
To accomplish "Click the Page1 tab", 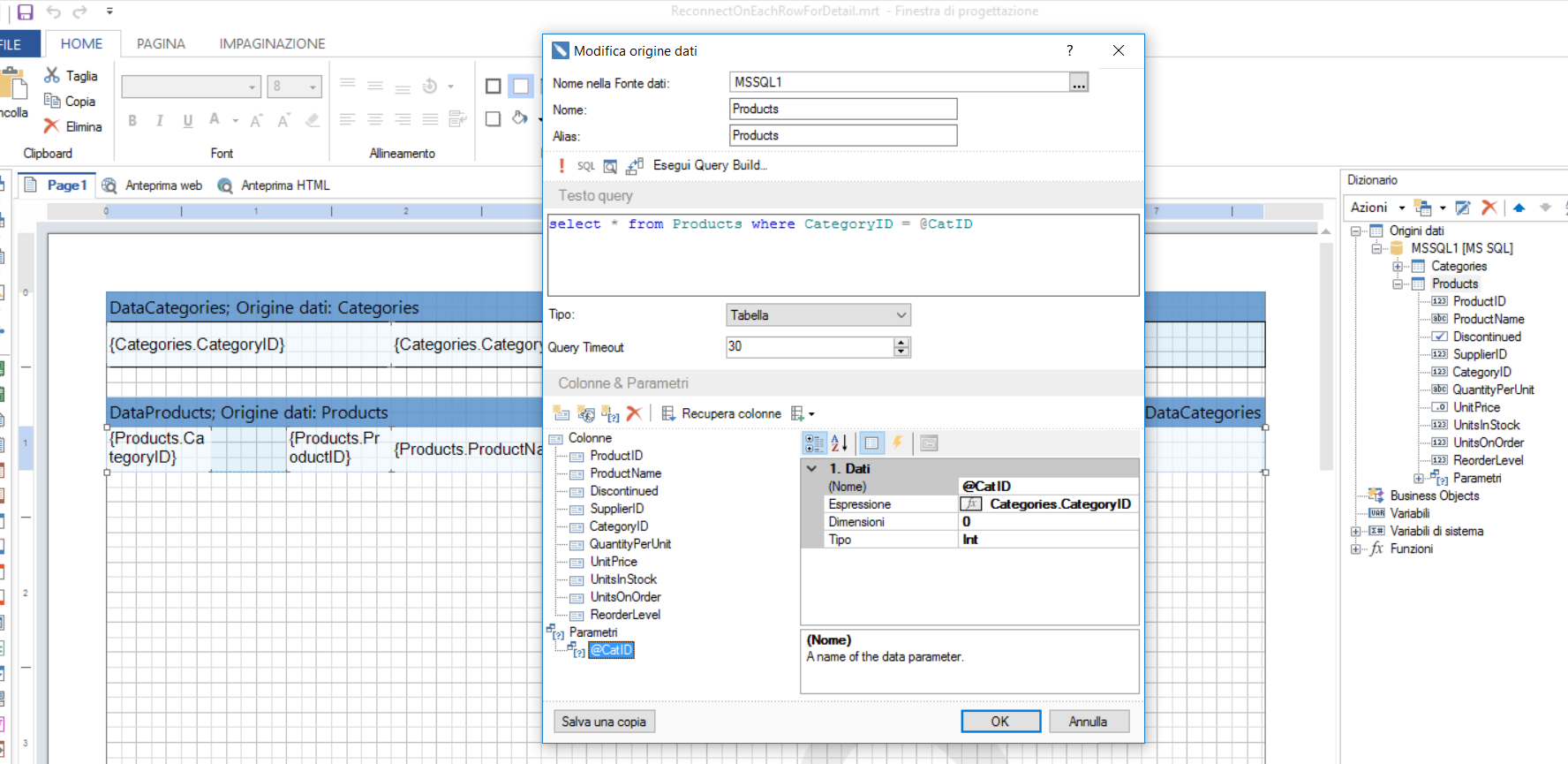I will coord(57,185).
